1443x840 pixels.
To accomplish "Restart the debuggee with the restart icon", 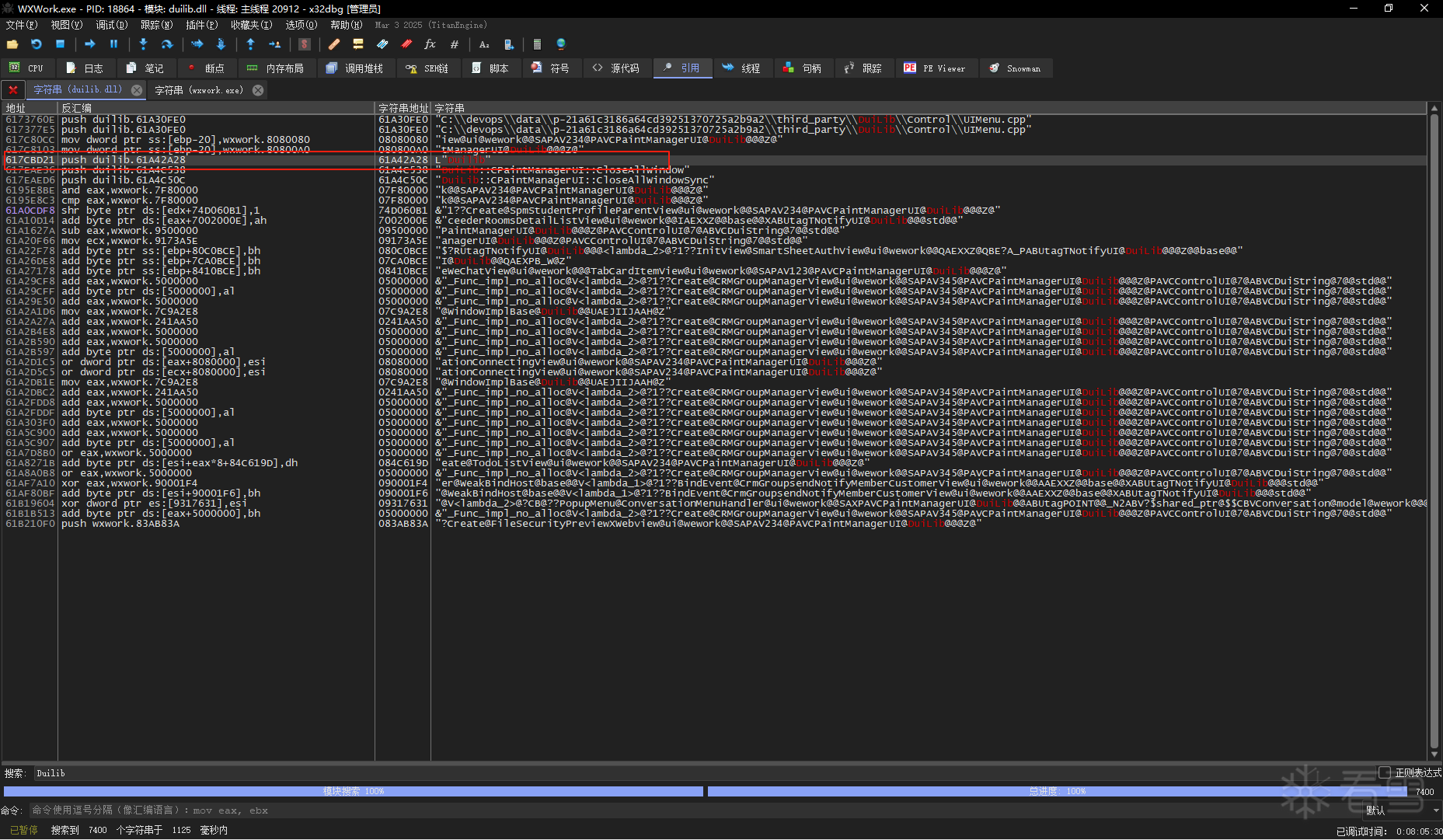I will pos(36,44).
